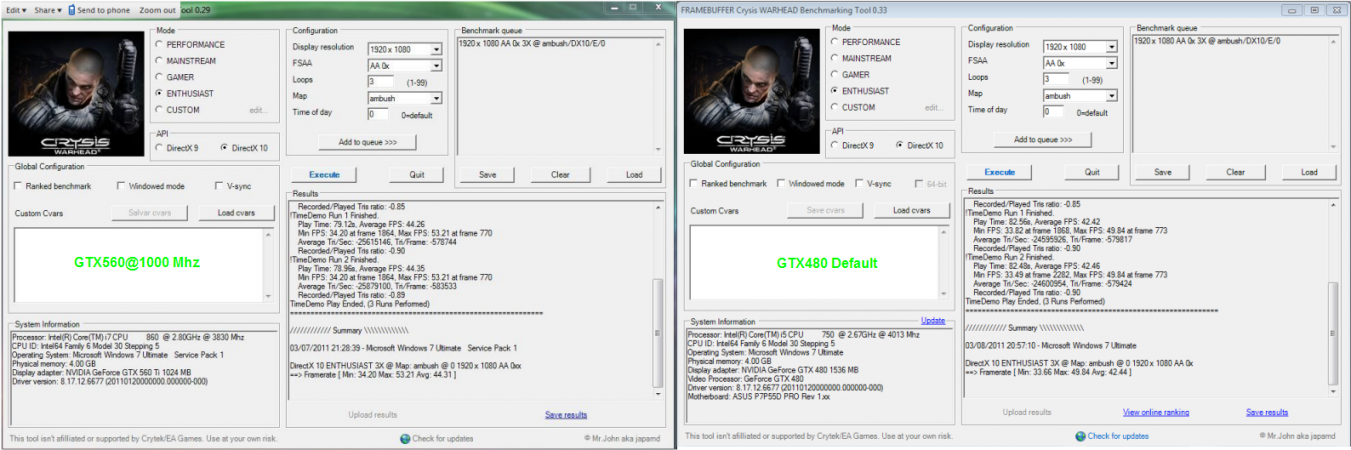Click Load cvars in the 0.33 window
Image resolution: width=1351 pixels, height=450 pixels.
click(914, 211)
